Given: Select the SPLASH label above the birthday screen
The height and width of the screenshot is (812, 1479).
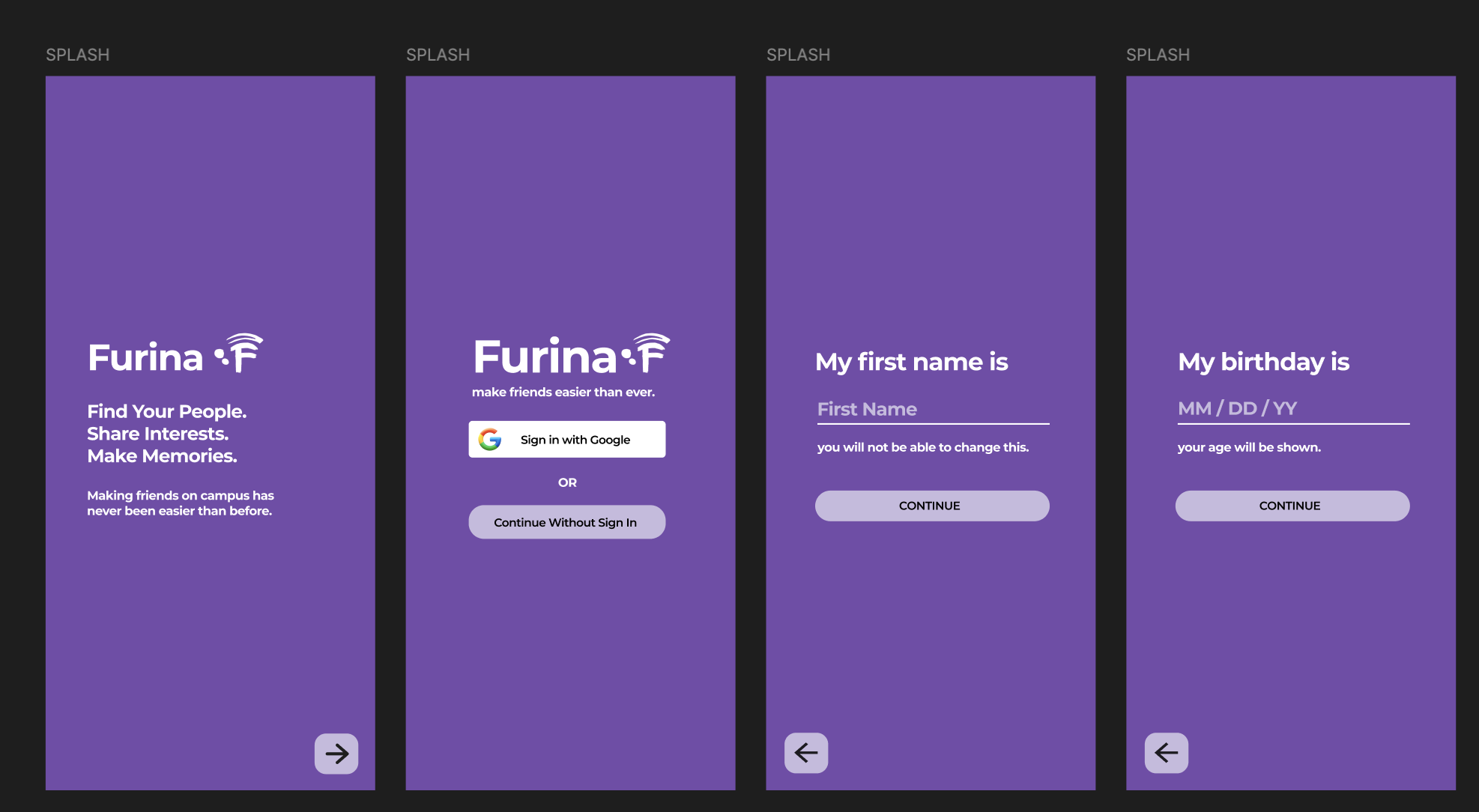Looking at the screenshot, I should pyautogui.click(x=1158, y=55).
